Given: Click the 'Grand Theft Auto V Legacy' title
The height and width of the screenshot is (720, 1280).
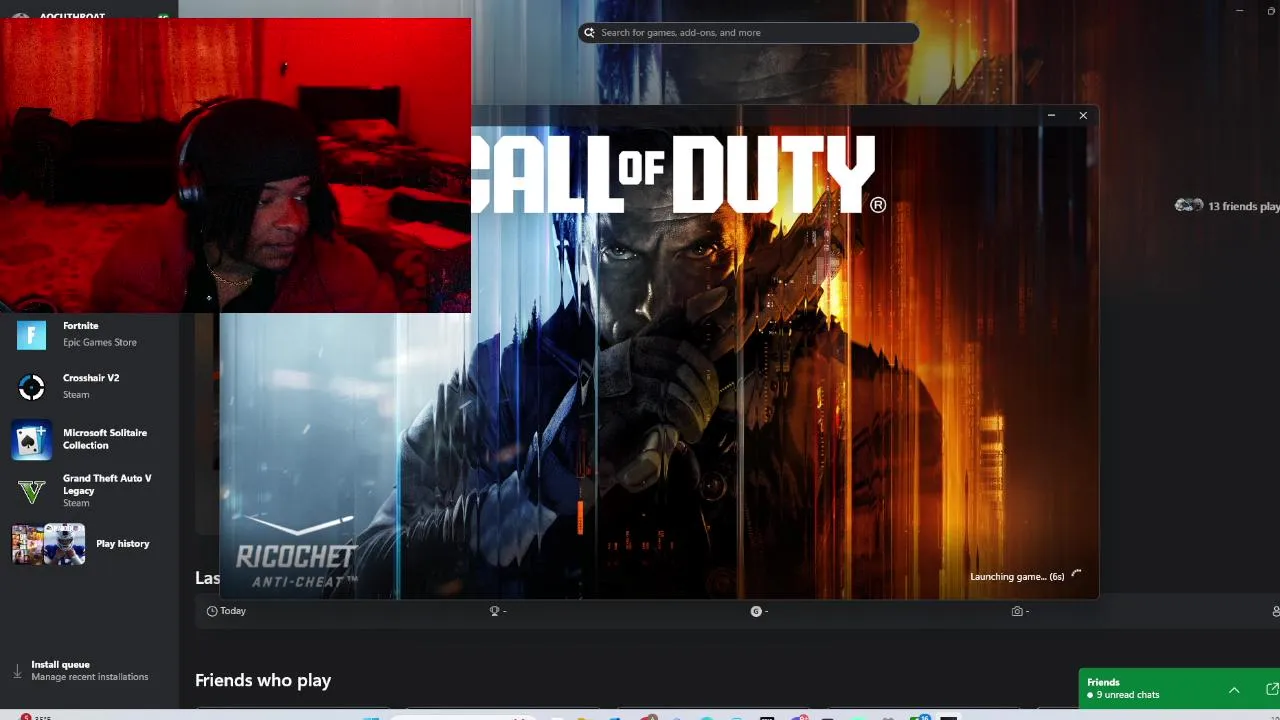Looking at the screenshot, I should tap(107, 484).
